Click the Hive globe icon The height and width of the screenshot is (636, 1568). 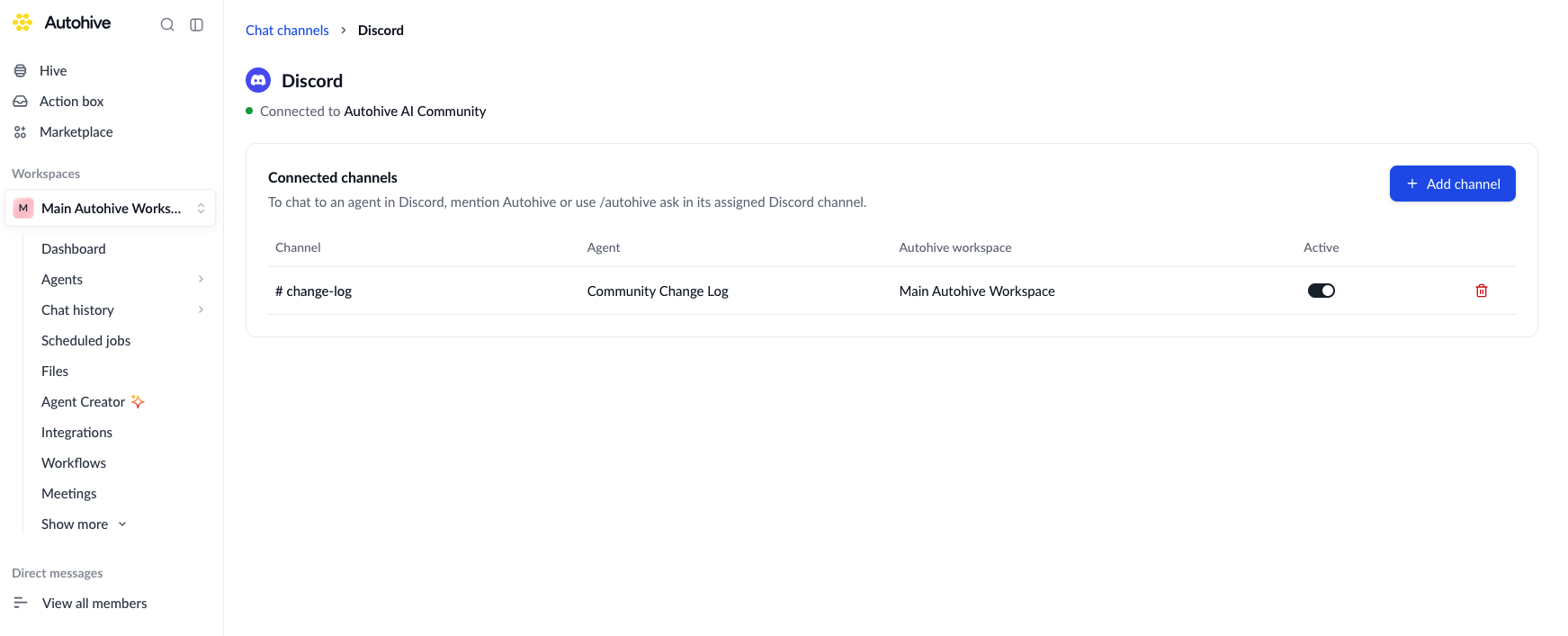pos(20,71)
